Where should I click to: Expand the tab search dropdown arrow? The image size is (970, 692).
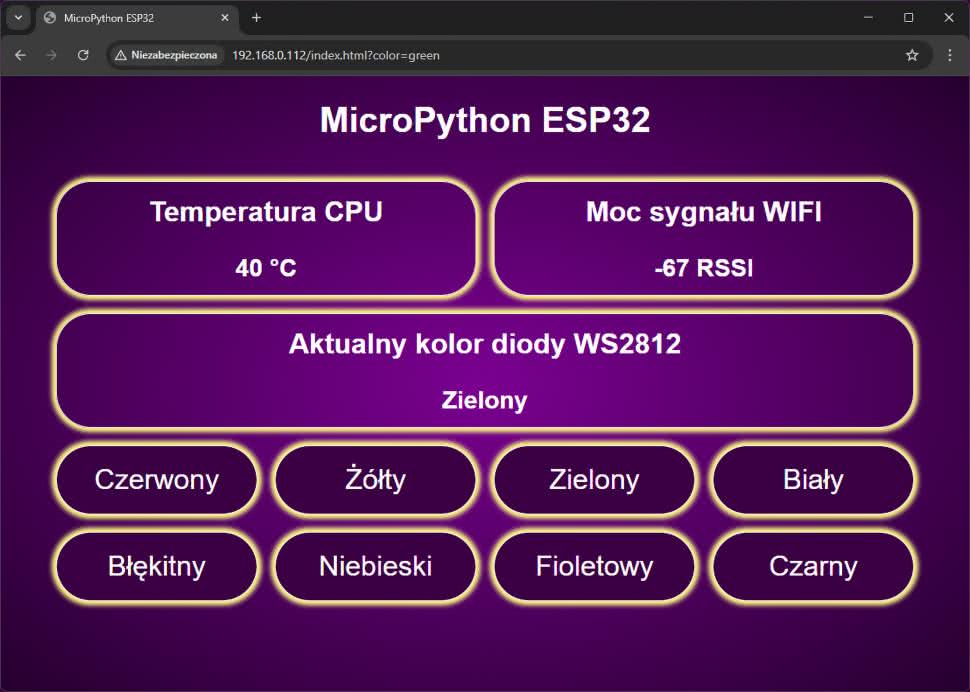17,18
